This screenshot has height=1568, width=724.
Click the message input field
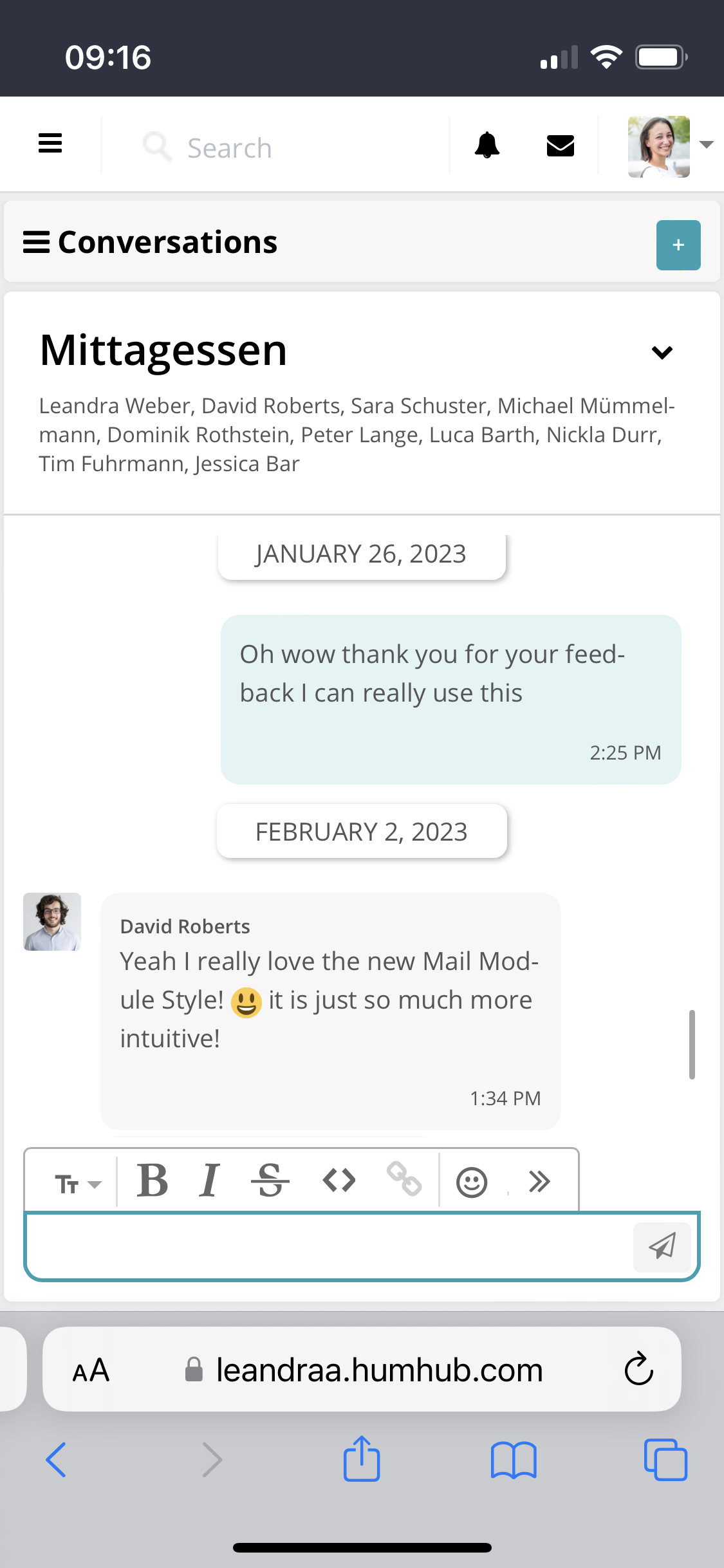[x=322, y=1246]
